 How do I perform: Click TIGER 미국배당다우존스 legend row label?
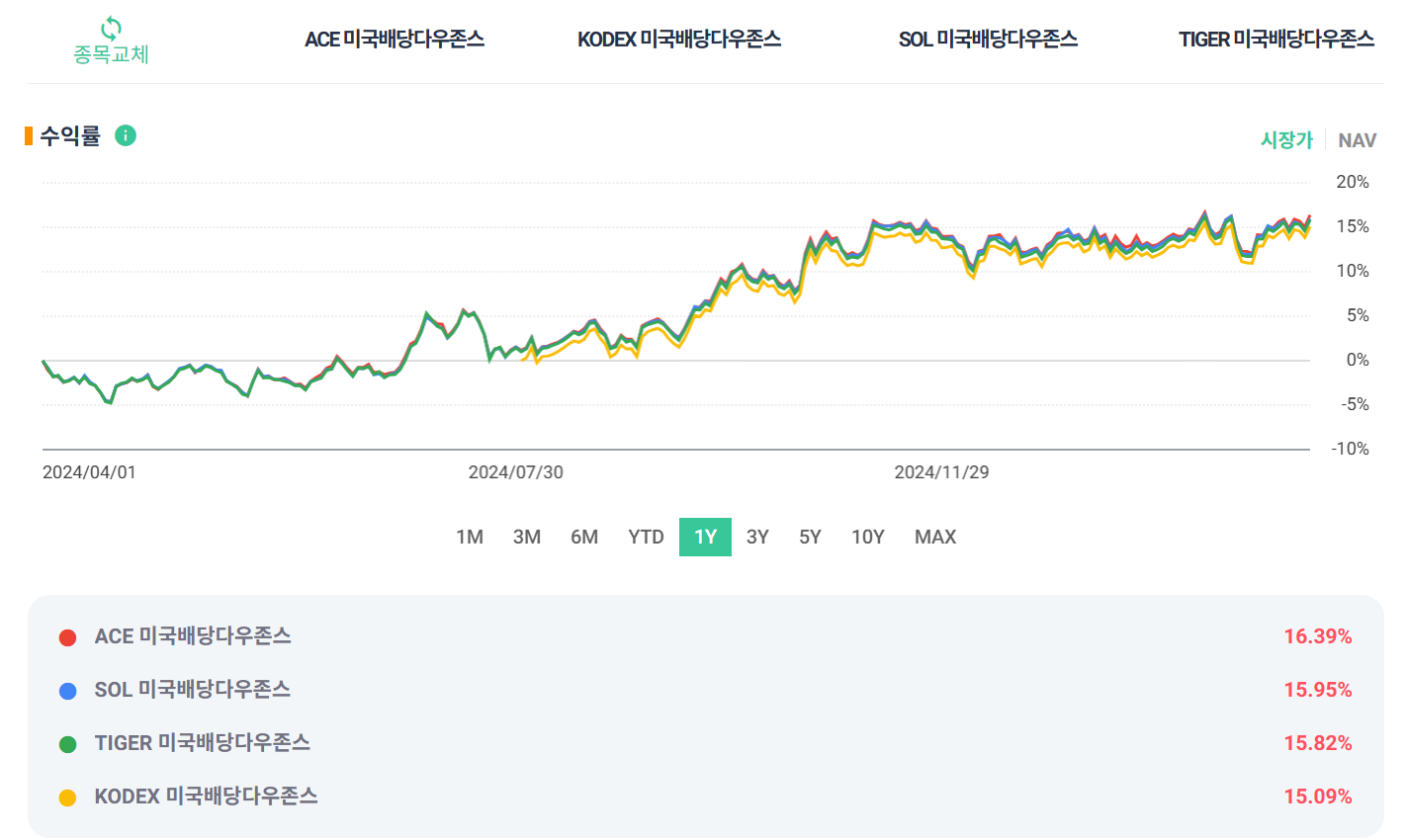pyautogui.click(x=202, y=743)
